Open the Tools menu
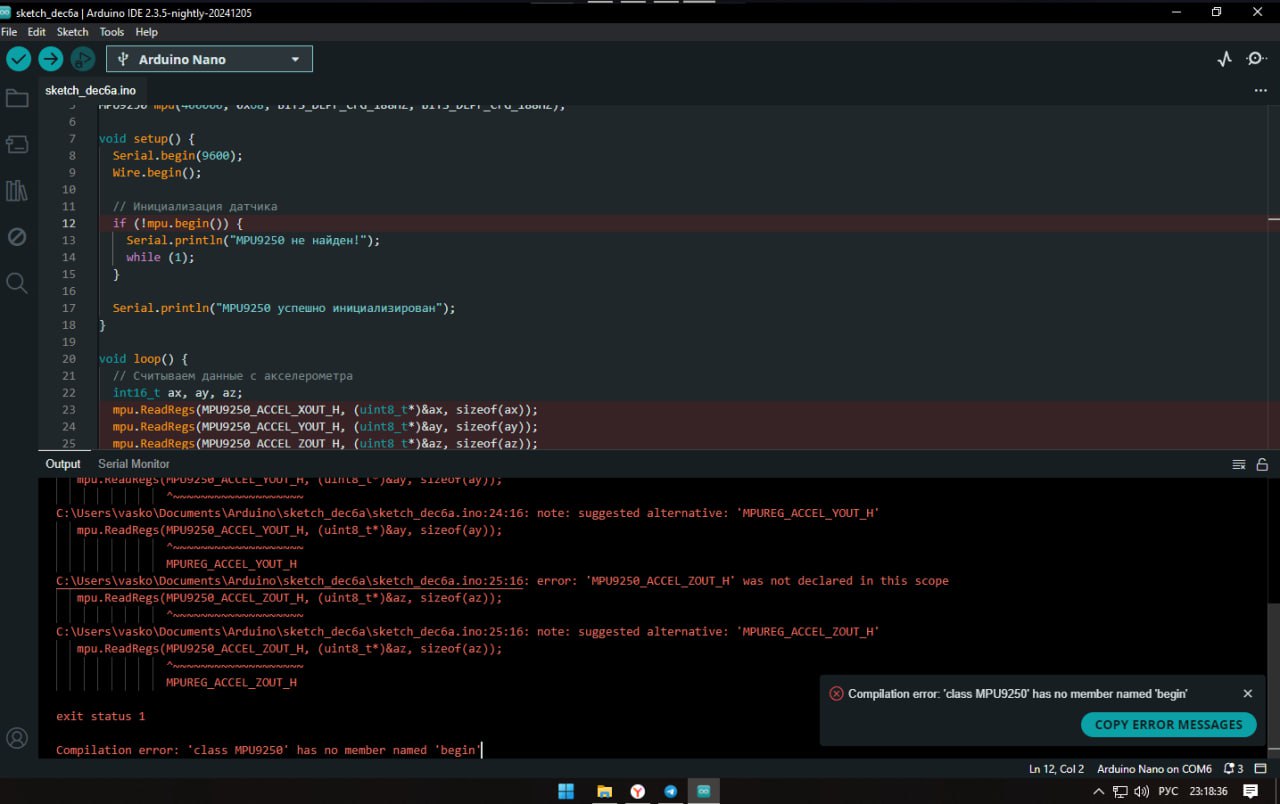The width and height of the screenshot is (1280, 804). 112,32
